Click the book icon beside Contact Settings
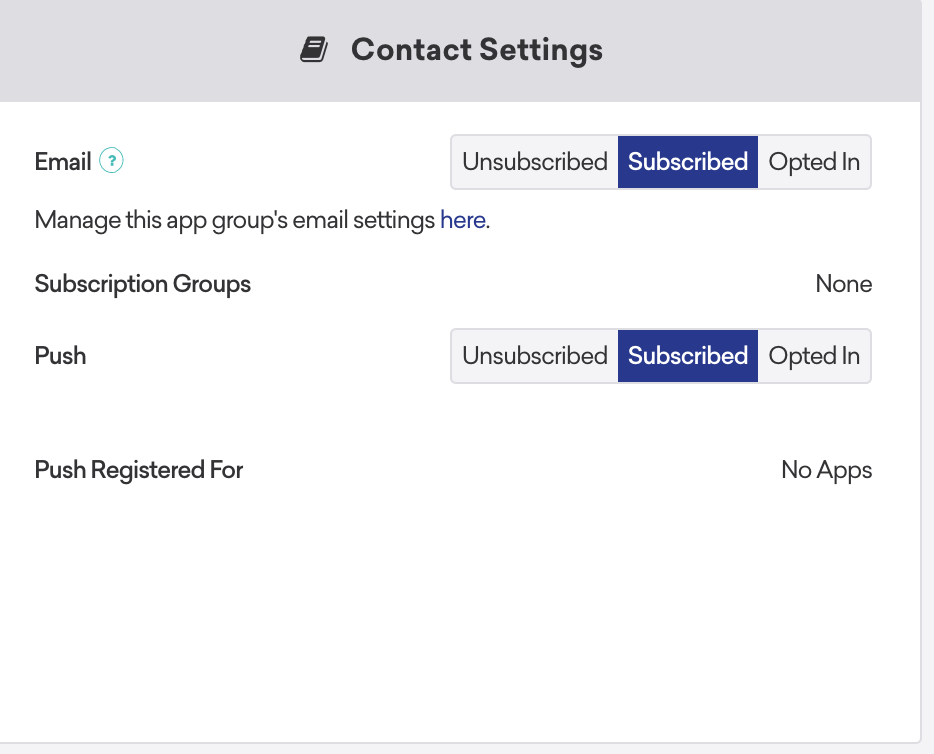Image resolution: width=934 pixels, height=754 pixels. (x=313, y=47)
